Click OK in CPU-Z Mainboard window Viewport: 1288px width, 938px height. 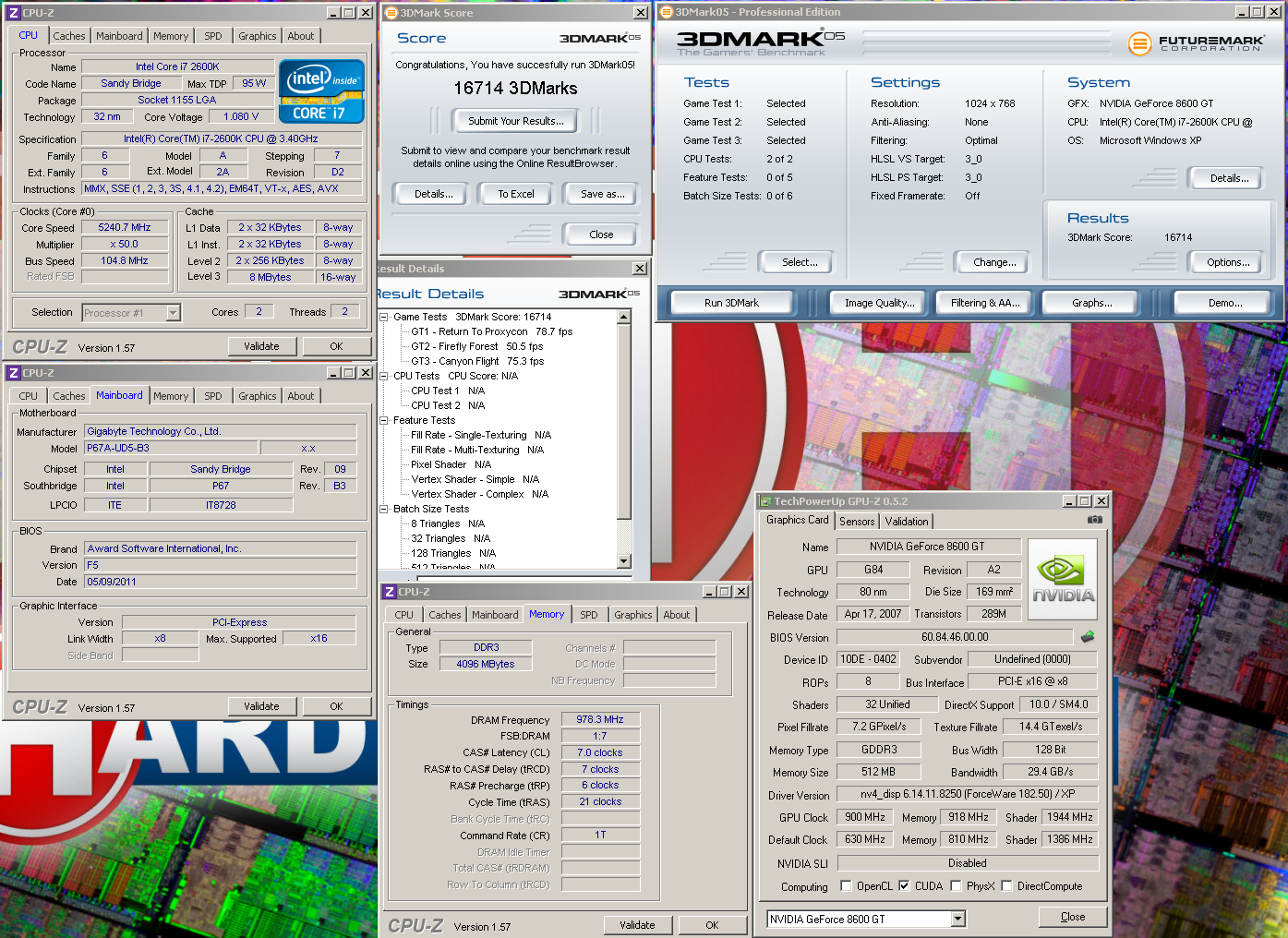click(336, 706)
